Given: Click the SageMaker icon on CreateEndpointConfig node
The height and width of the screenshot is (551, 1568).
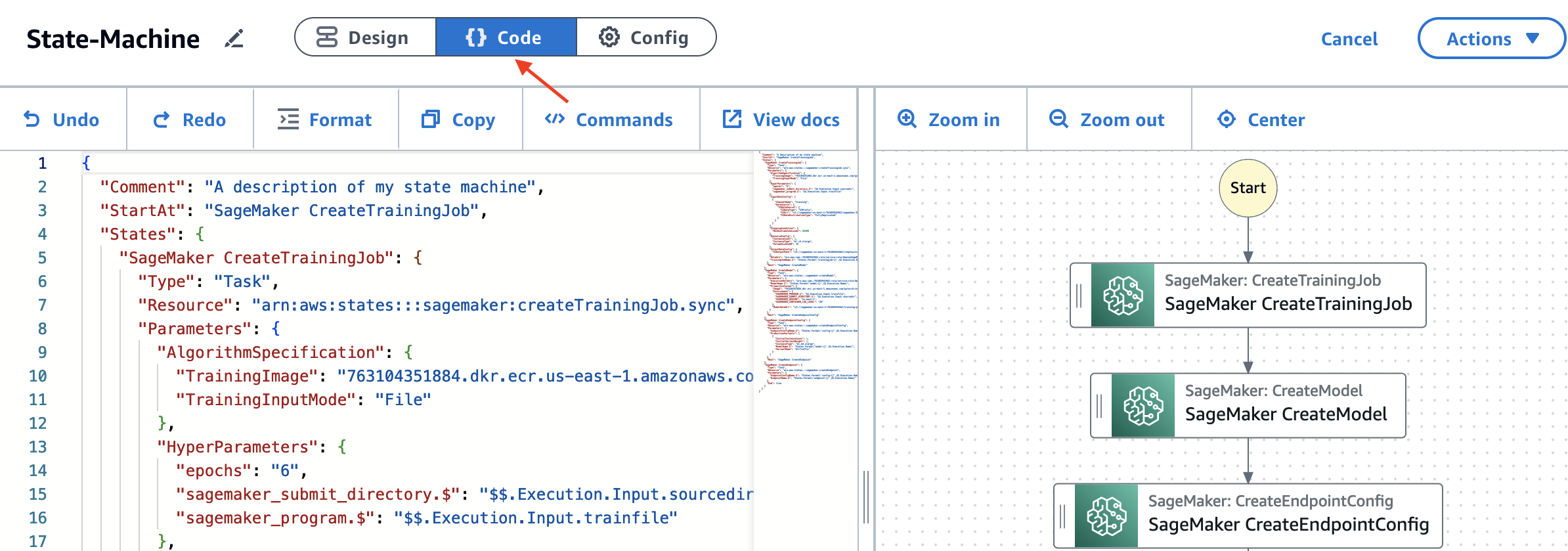Looking at the screenshot, I should click(1106, 516).
